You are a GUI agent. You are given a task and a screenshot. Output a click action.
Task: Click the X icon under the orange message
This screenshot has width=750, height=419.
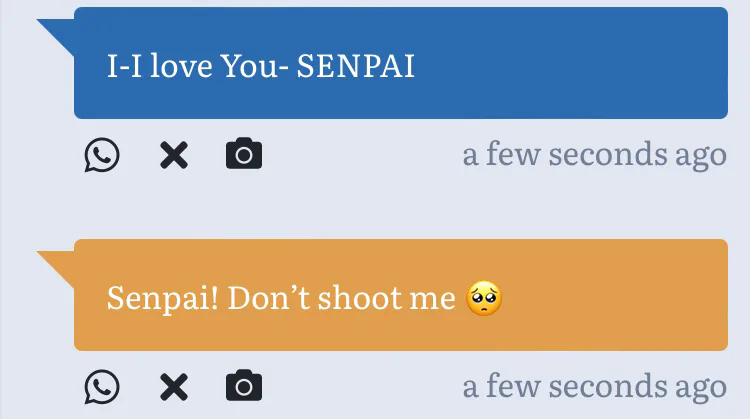[174, 387]
